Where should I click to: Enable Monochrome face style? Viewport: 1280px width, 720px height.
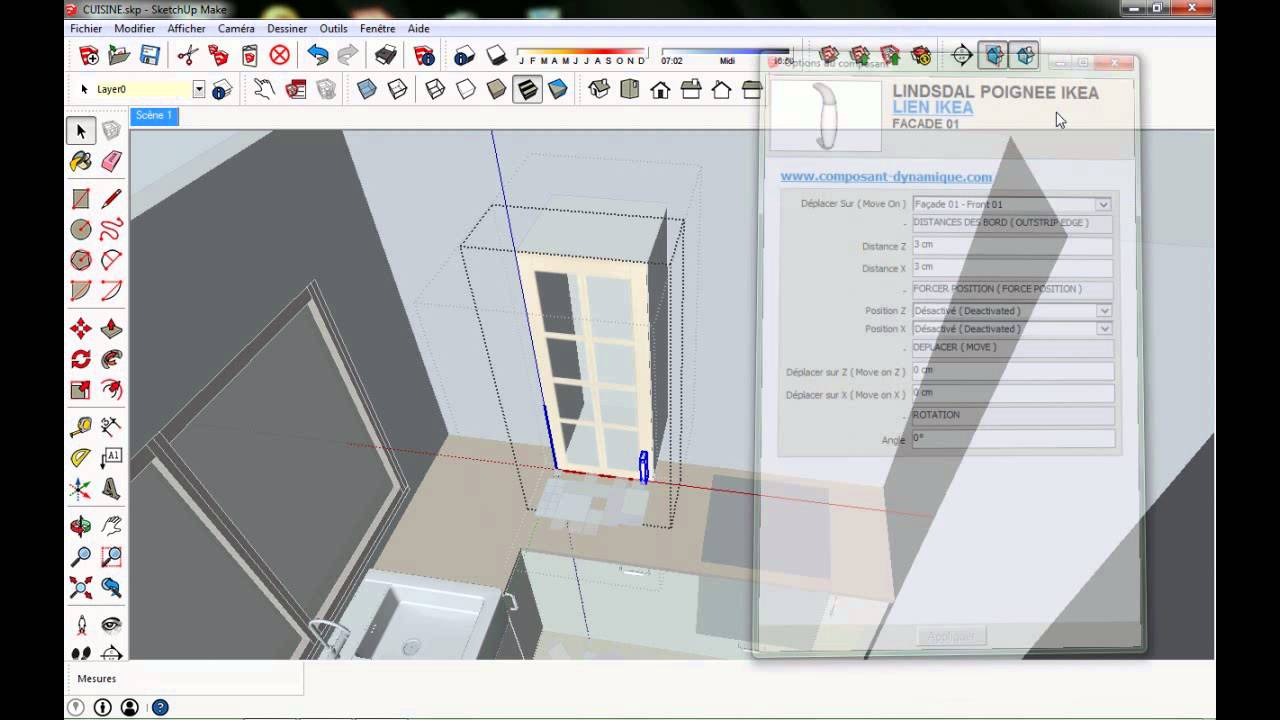point(558,89)
